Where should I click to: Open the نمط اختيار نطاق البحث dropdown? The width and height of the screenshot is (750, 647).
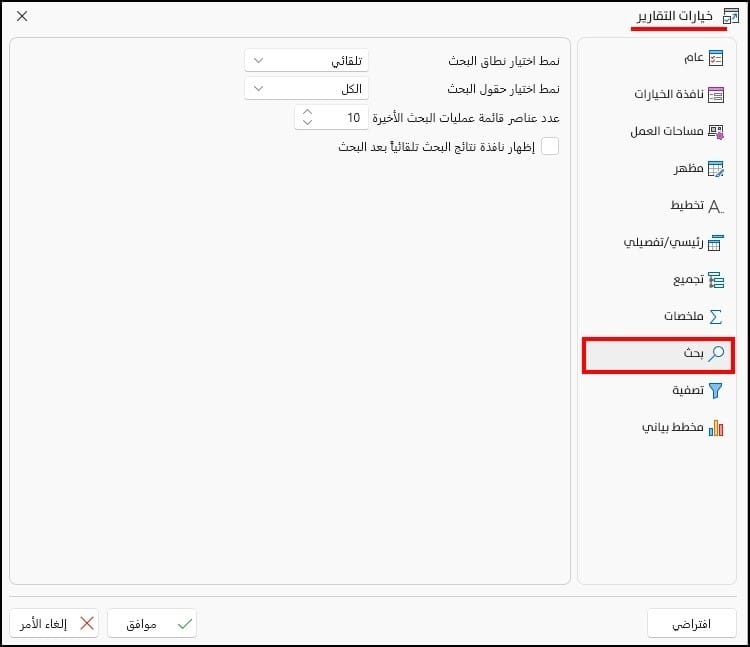pos(307,61)
